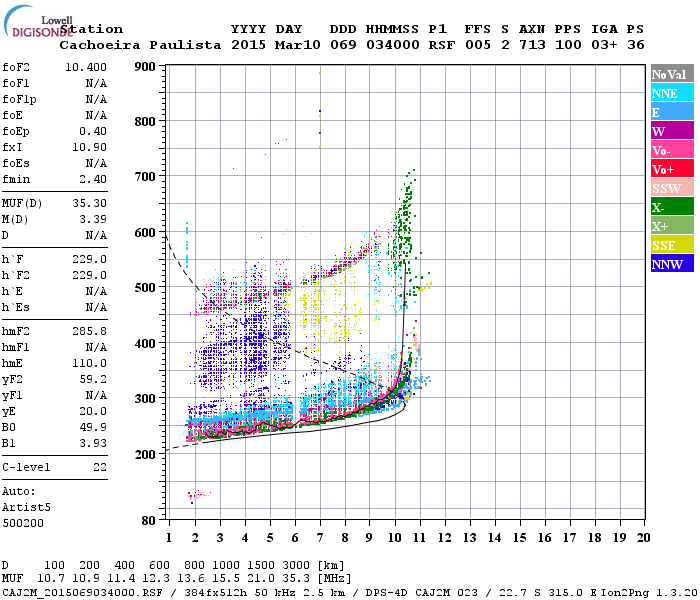Click the 500200 version number
Viewport: 700px width, 600px height.
click(23, 523)
